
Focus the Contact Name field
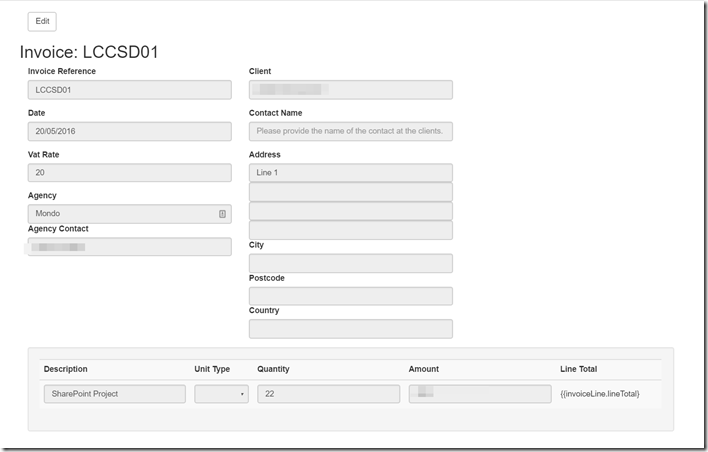click(350, 131)
